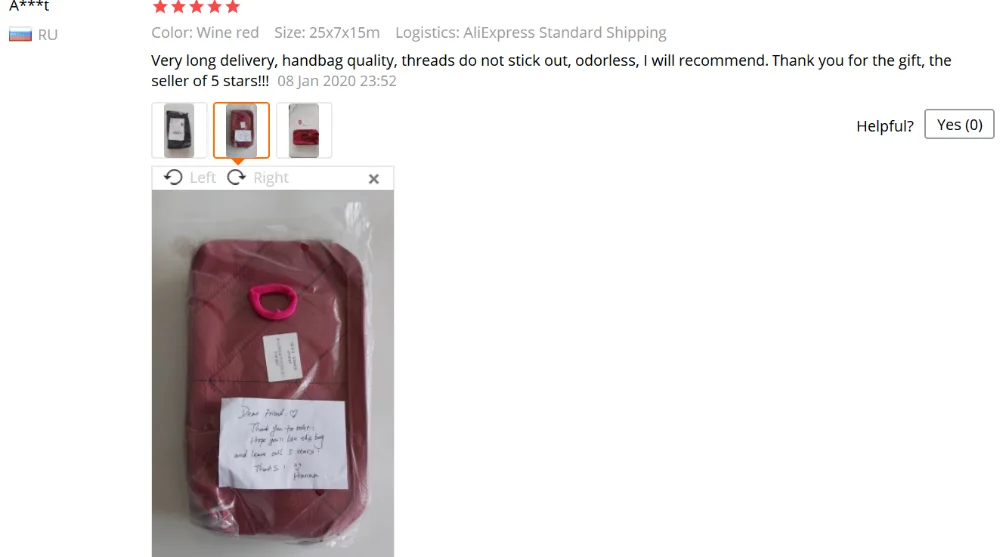Click the five-star rating icons
The height and width of the screenshot is (557, 1000).
(196, 7)
